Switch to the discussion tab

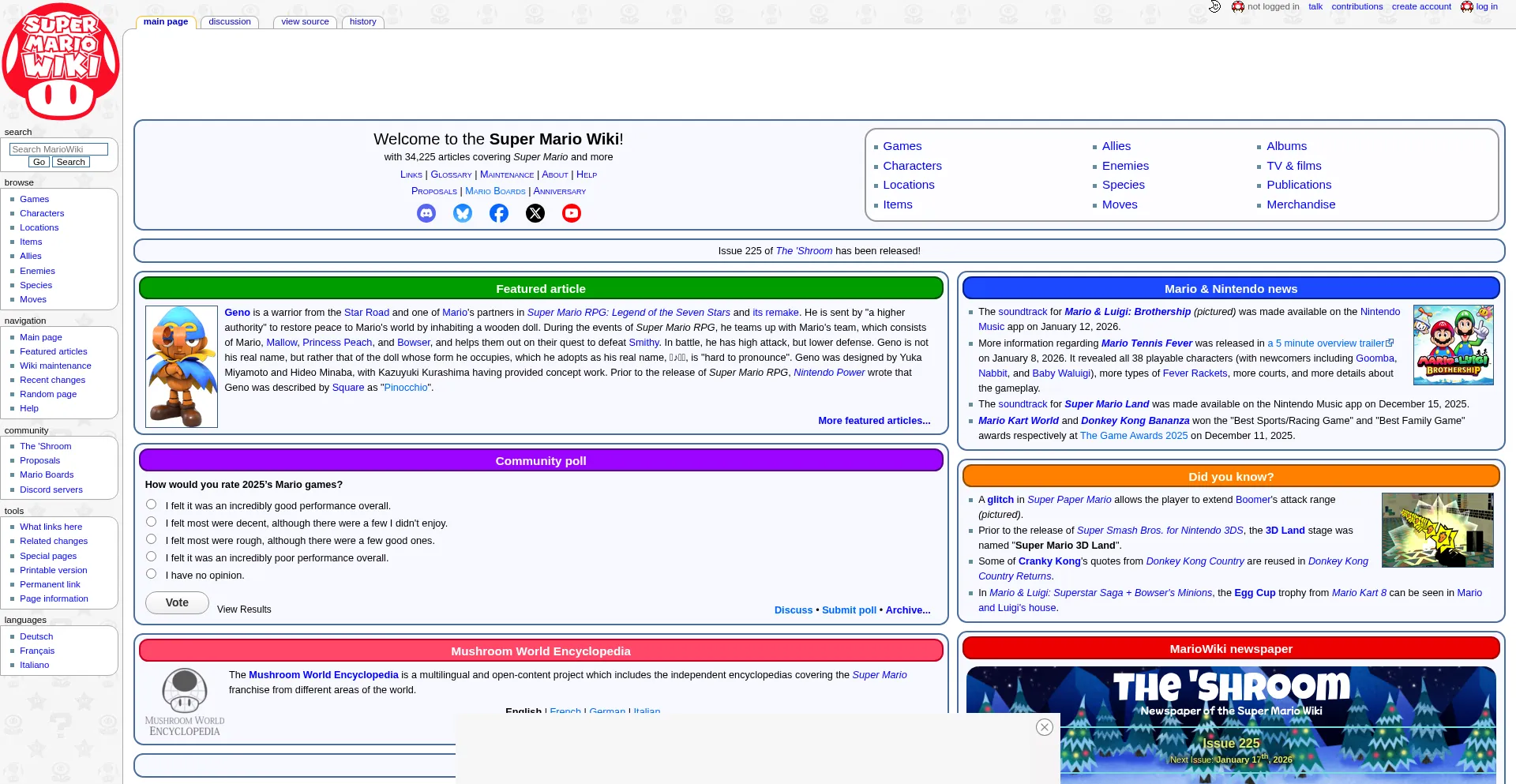pos(229,21)
